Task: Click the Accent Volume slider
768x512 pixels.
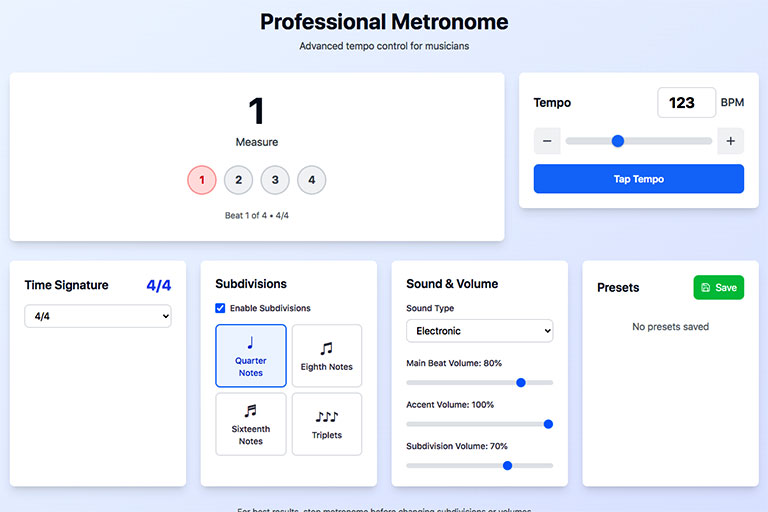Action: pyautogui.click(x=480, y=424)
